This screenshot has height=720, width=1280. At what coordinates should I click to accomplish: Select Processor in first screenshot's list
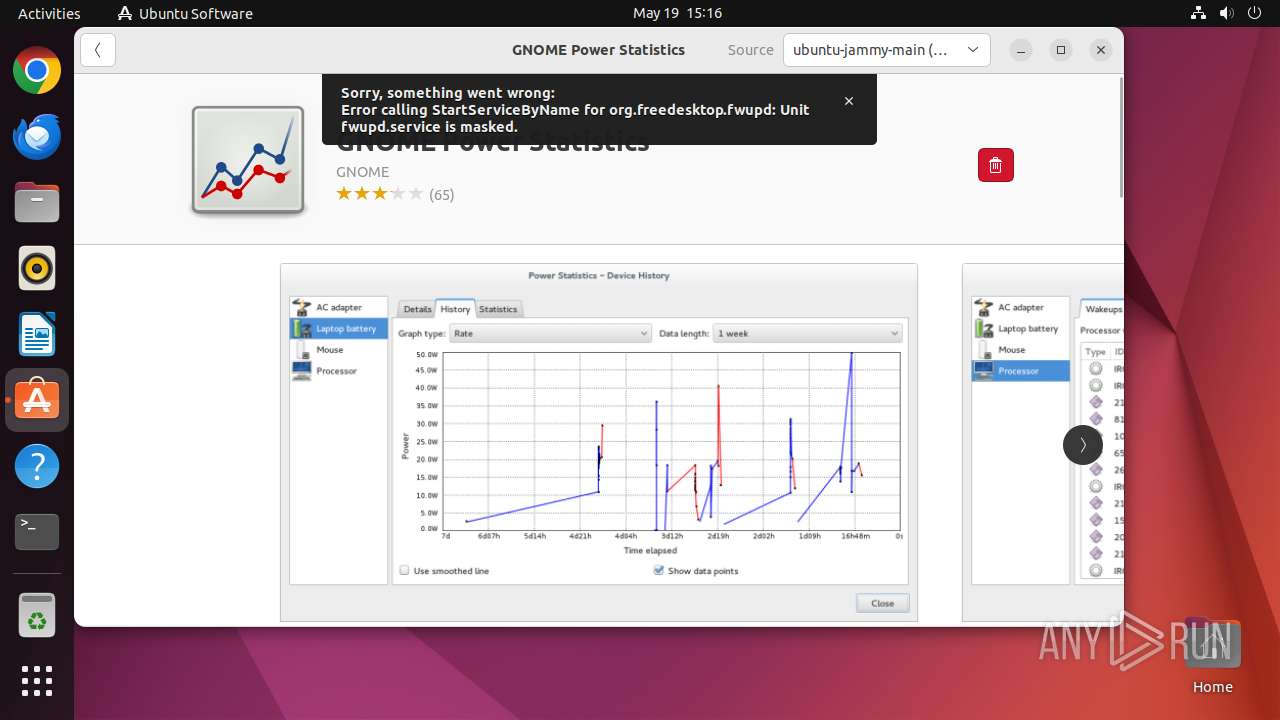point(339,370)
